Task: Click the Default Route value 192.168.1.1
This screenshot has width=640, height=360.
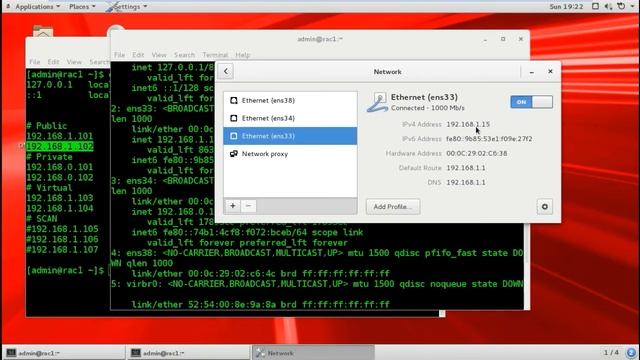Action: point(466,168)
